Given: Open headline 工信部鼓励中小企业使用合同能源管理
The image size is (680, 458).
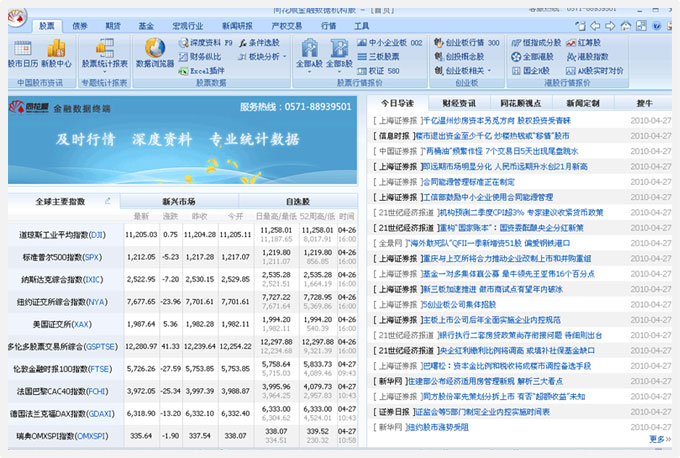Looking at the screenshot, I should pyautogui.click(x=488, y=197).
